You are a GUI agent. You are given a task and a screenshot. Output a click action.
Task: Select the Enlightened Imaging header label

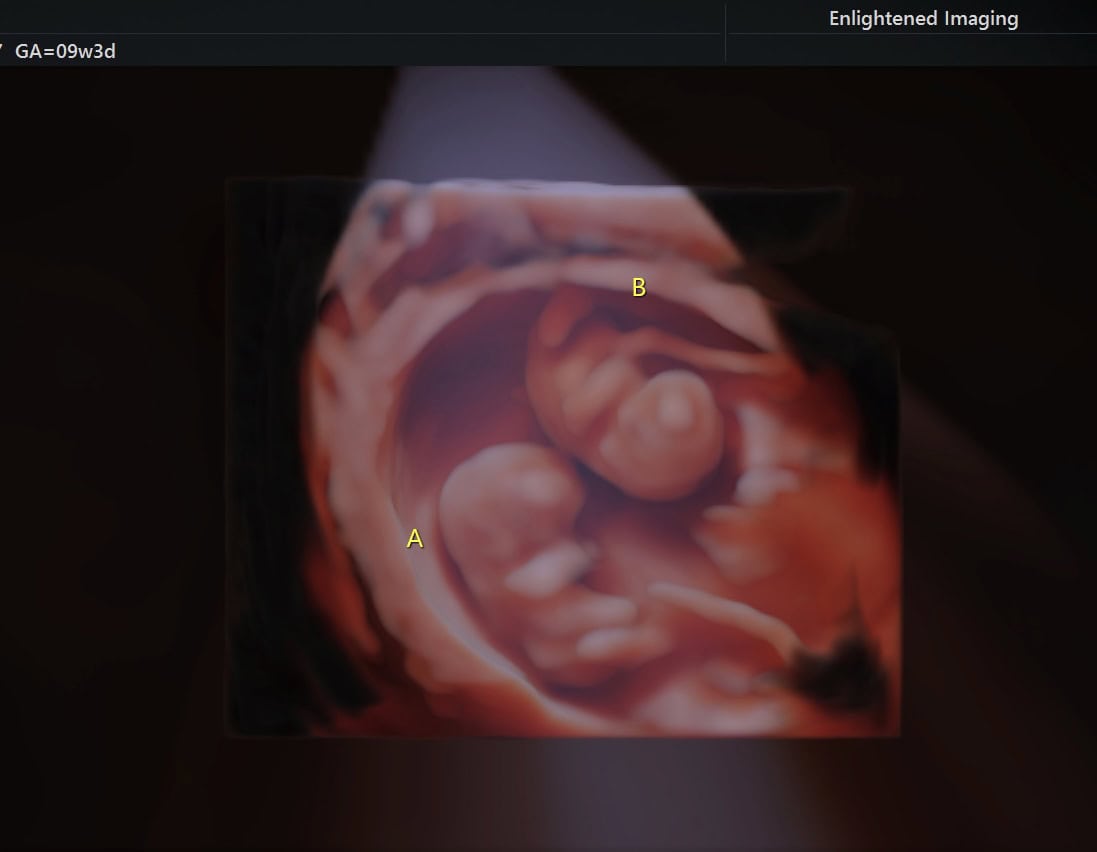tap(923, 19)
